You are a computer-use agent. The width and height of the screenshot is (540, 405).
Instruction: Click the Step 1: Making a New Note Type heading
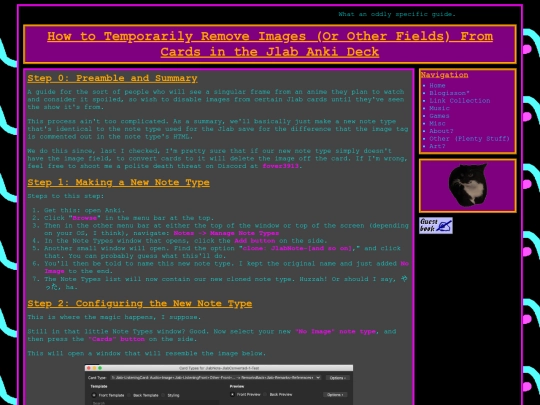coord(118,182)
